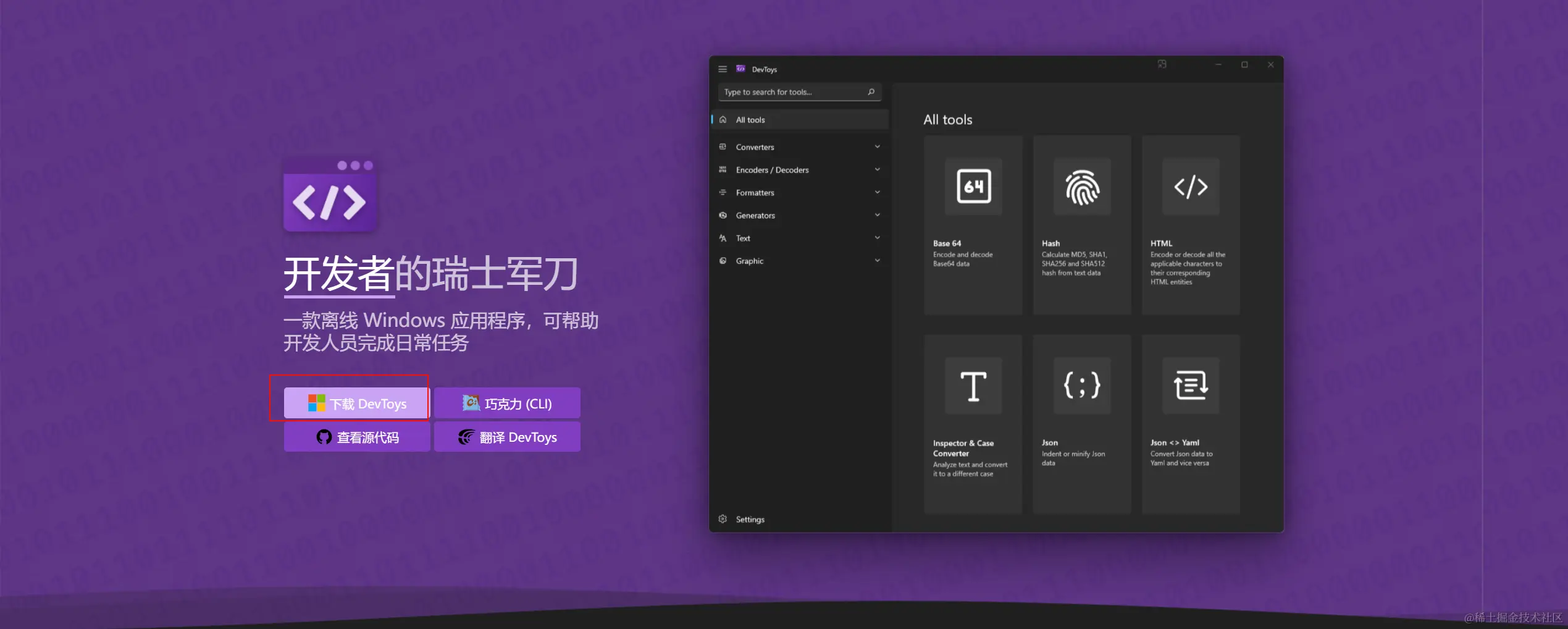The image size is (1568, 629).
Task: Click the Converters category icon
Action: 723,147
